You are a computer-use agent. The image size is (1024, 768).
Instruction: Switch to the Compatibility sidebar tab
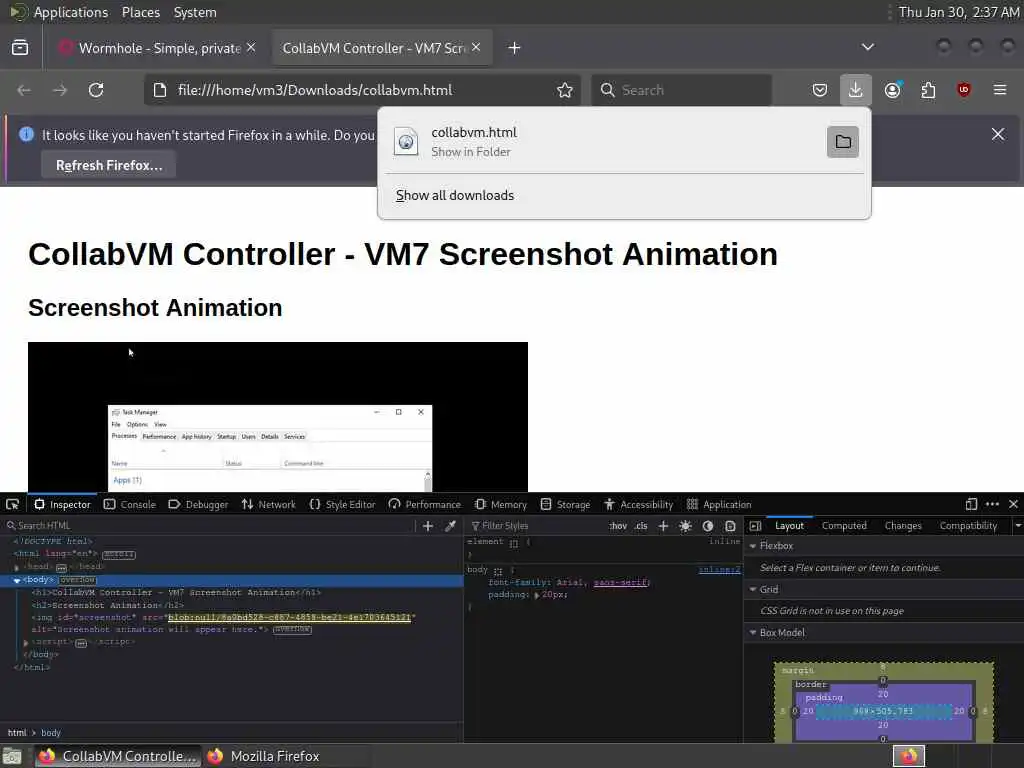pos(968,526)
